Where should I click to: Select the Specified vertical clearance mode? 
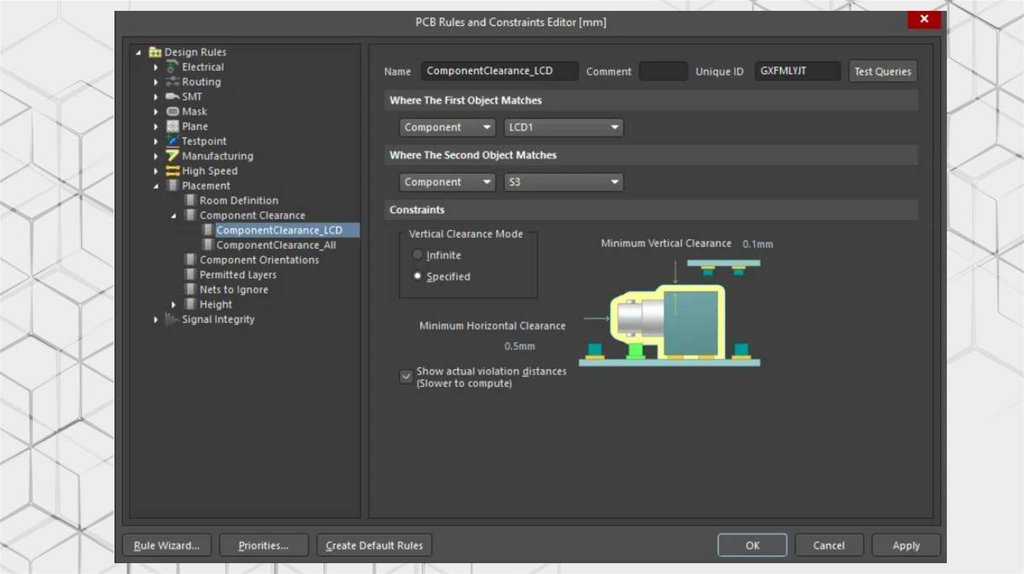click(418, 276)
